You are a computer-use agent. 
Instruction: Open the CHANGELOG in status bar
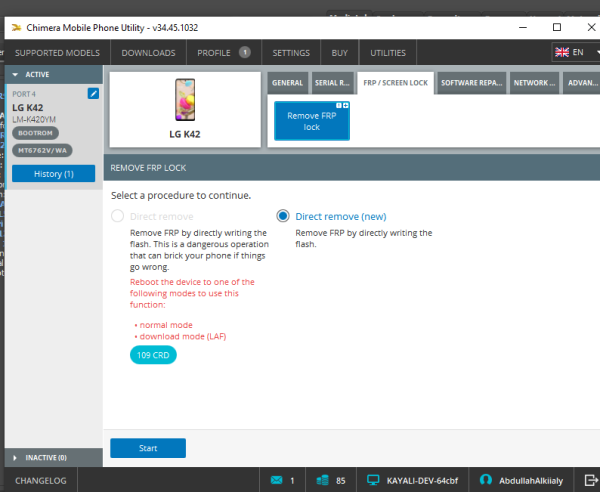point(41,481)
